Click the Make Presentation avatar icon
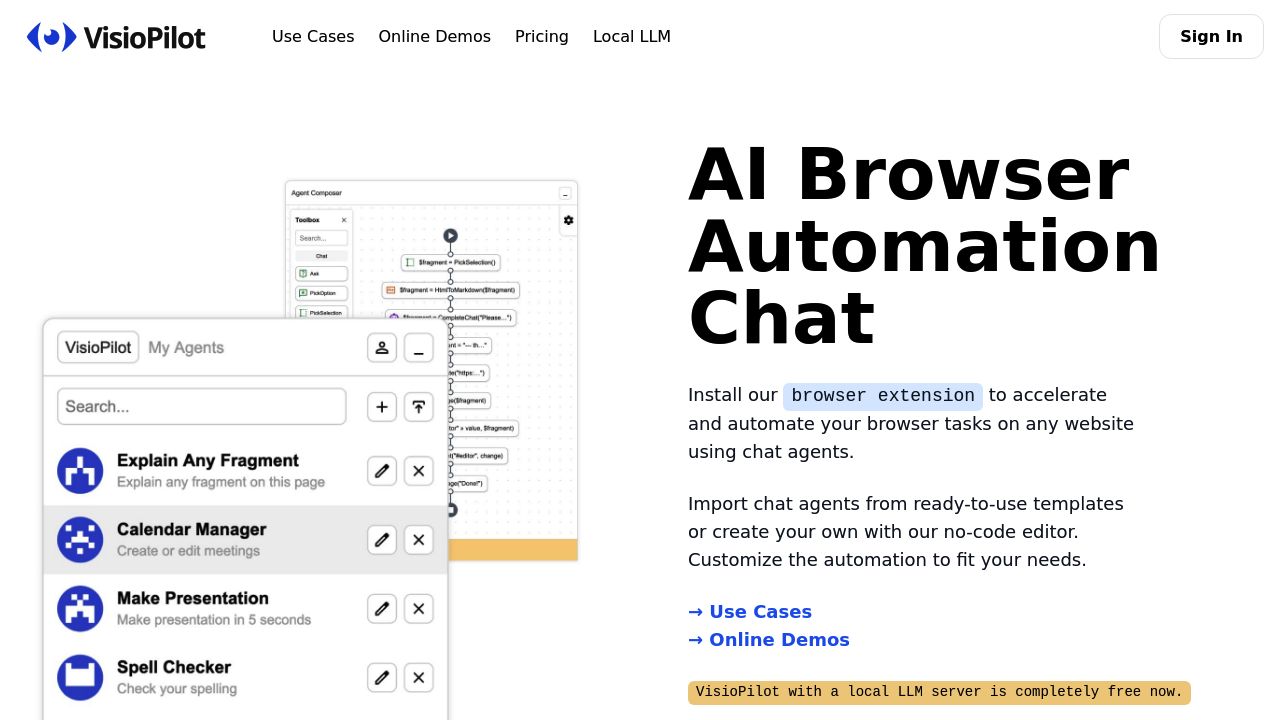The height and width of the screenshot is (720, 1280). 80,608
